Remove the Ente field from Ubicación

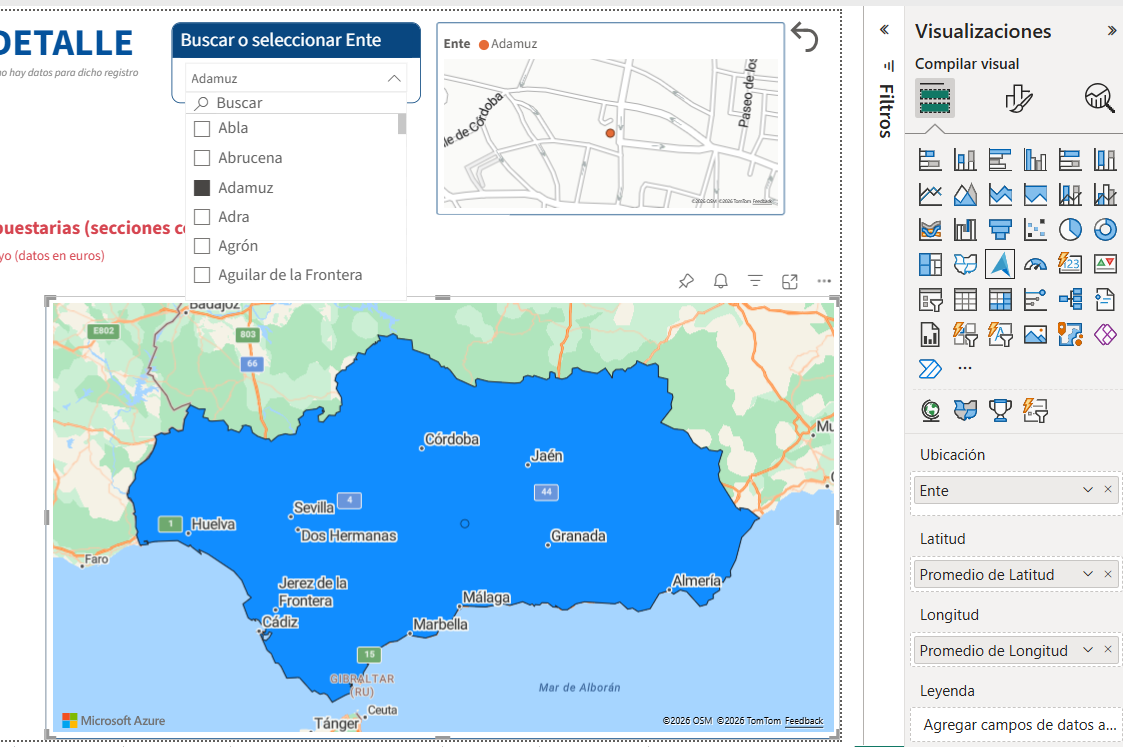(x=1108, y=489)
